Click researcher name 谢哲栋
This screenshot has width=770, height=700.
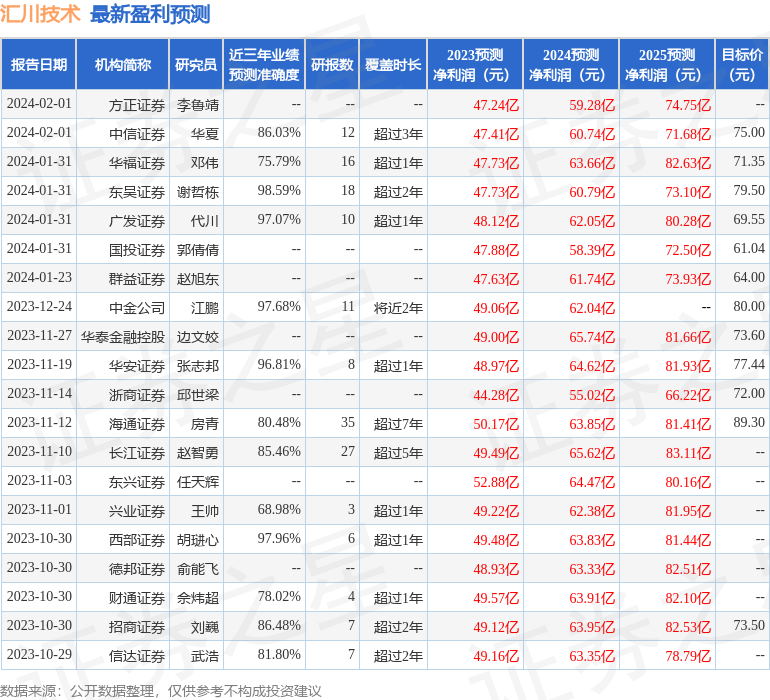pyautogui.click(x=197, y=192)
